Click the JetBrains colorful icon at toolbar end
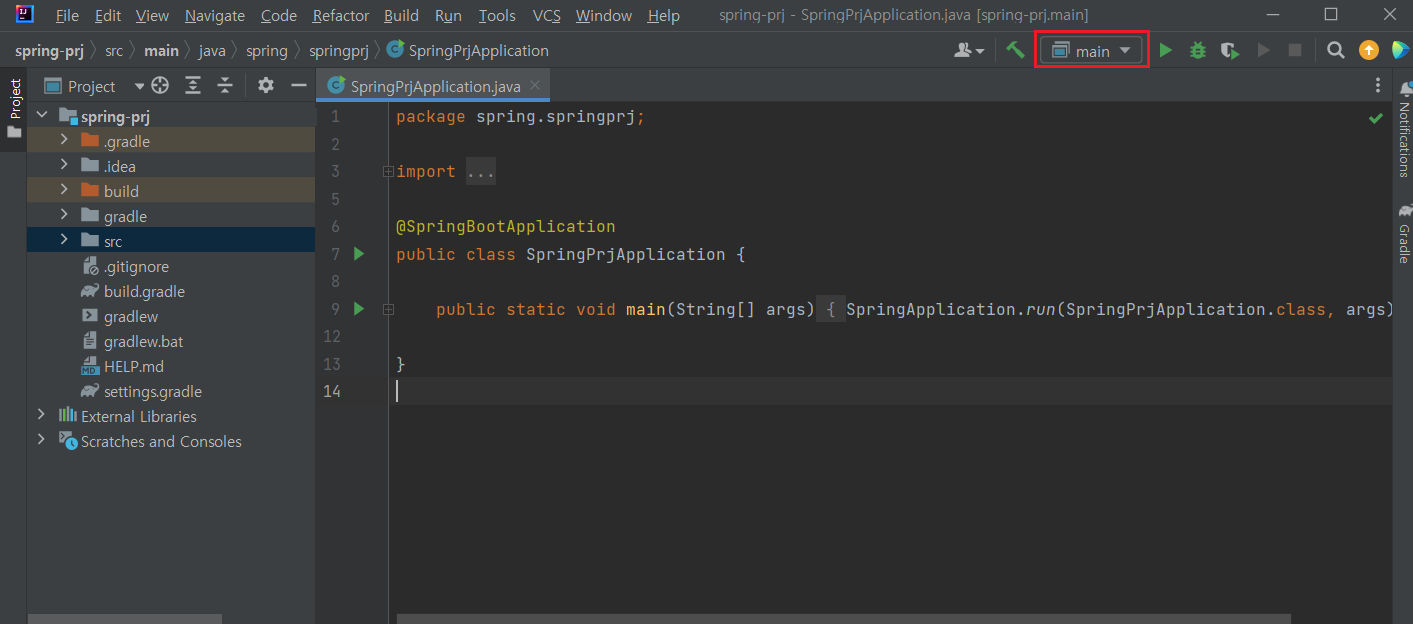1413x624 pixels. 1400,50
